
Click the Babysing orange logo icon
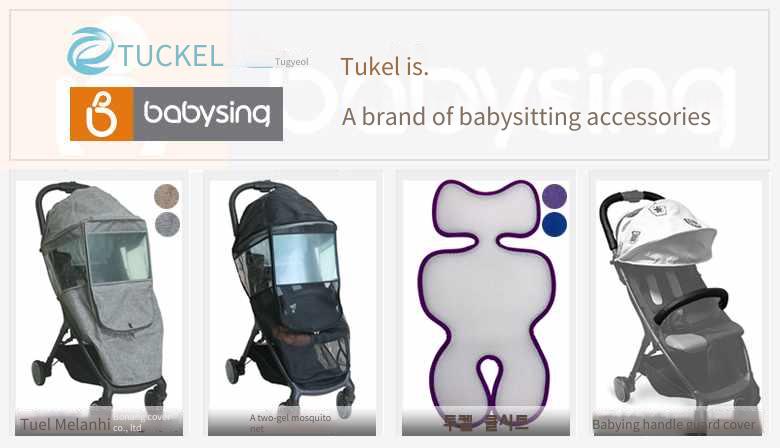(x=101, y=114)
